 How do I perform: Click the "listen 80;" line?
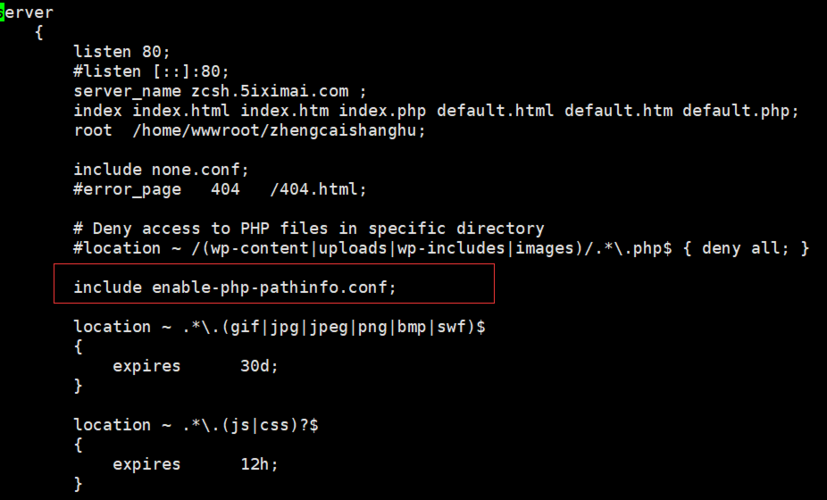[x=122, y=52]
